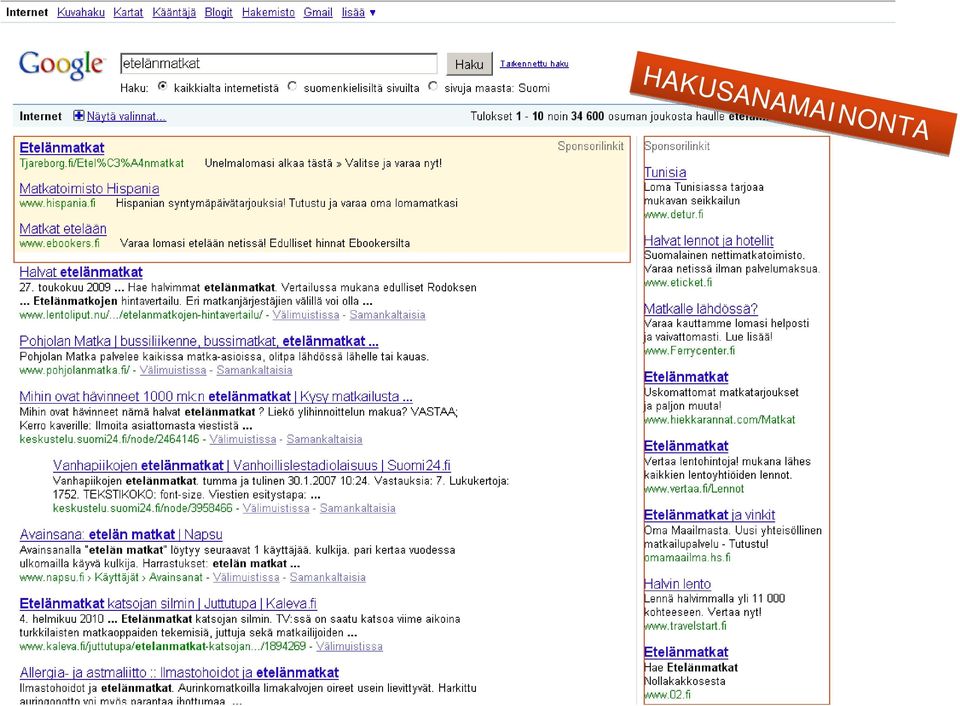Open Kuvahaku from the top navigation
The height and width of the screenshot is (706, 960).
coord(81,12)
